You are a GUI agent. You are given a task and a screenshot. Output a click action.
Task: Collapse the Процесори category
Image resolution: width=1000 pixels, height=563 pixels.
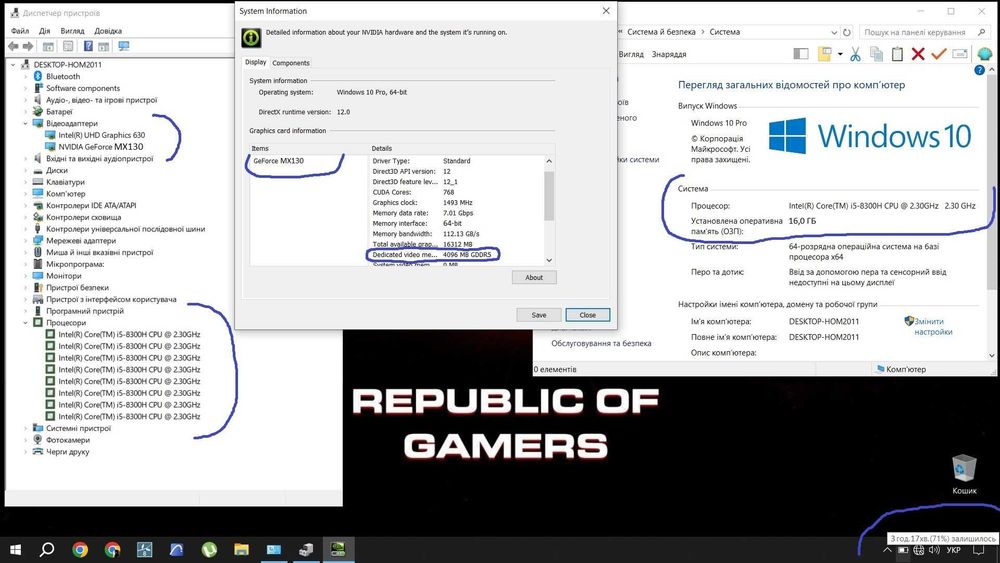pyautogui.click(x=26, y=323)
